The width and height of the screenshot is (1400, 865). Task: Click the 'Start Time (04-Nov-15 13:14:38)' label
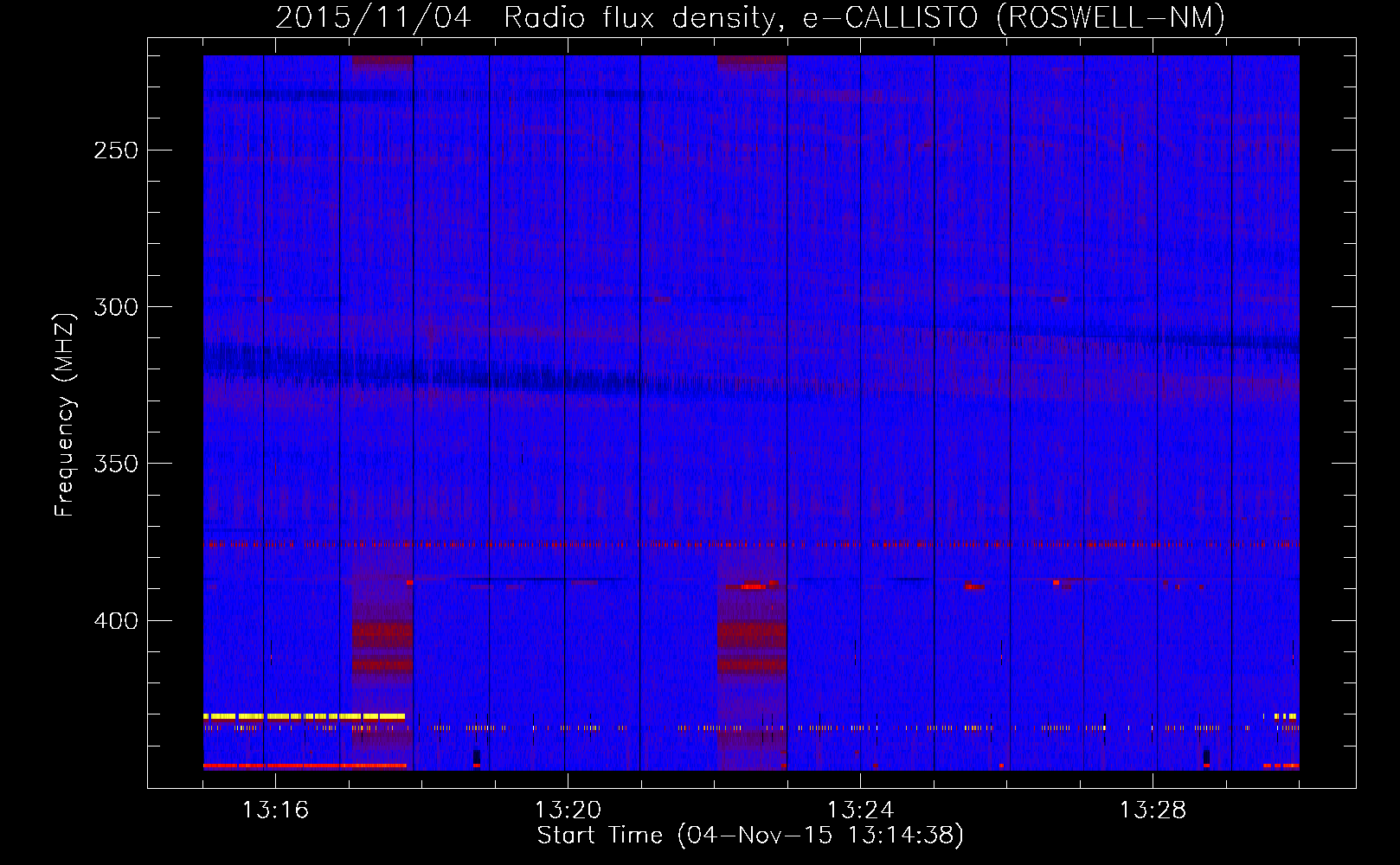(750, 836)
